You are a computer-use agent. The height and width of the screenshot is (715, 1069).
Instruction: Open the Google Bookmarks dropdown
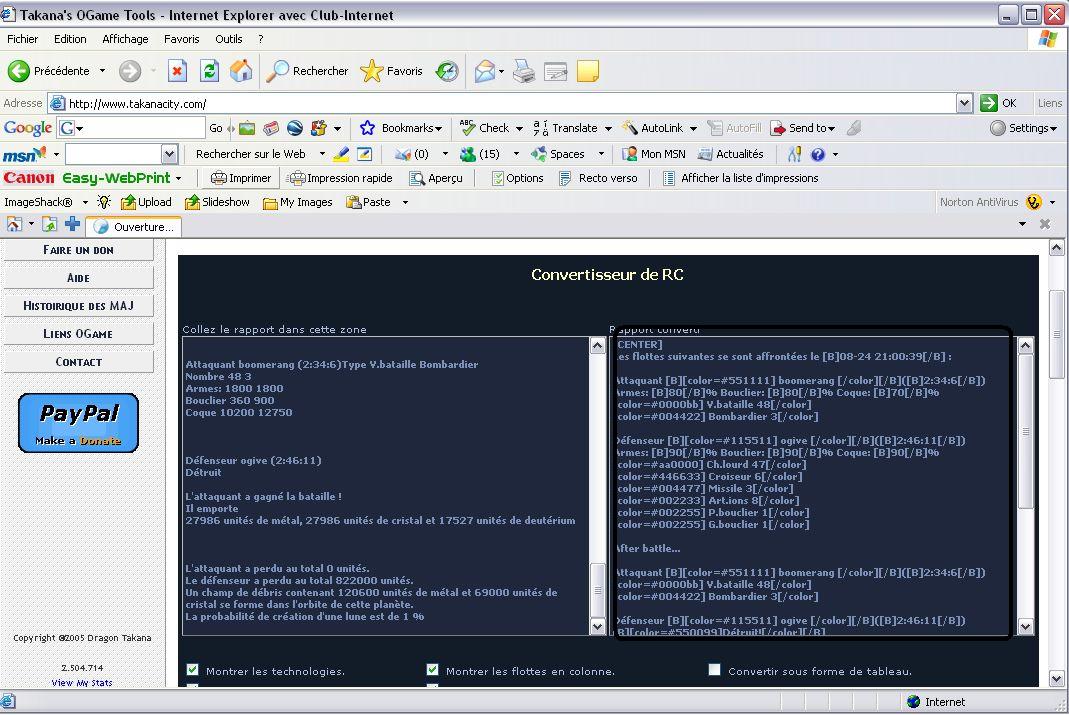click(401, 128)
